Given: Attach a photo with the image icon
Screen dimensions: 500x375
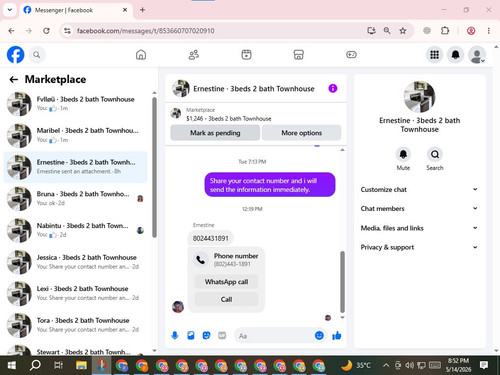Looking at the screenshot, I should point(191,335).
